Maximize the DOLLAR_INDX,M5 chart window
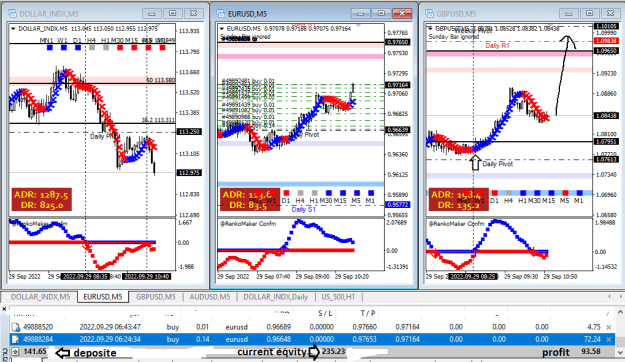625x362 pixels. pos(173,14)
